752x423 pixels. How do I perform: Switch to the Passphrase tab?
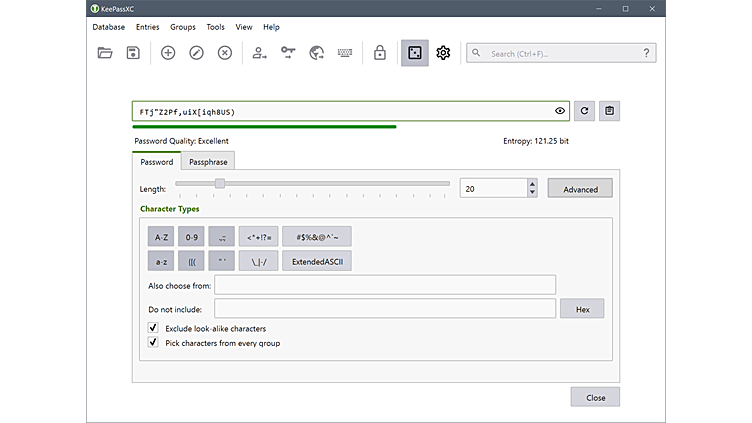[x=208, y=162]
